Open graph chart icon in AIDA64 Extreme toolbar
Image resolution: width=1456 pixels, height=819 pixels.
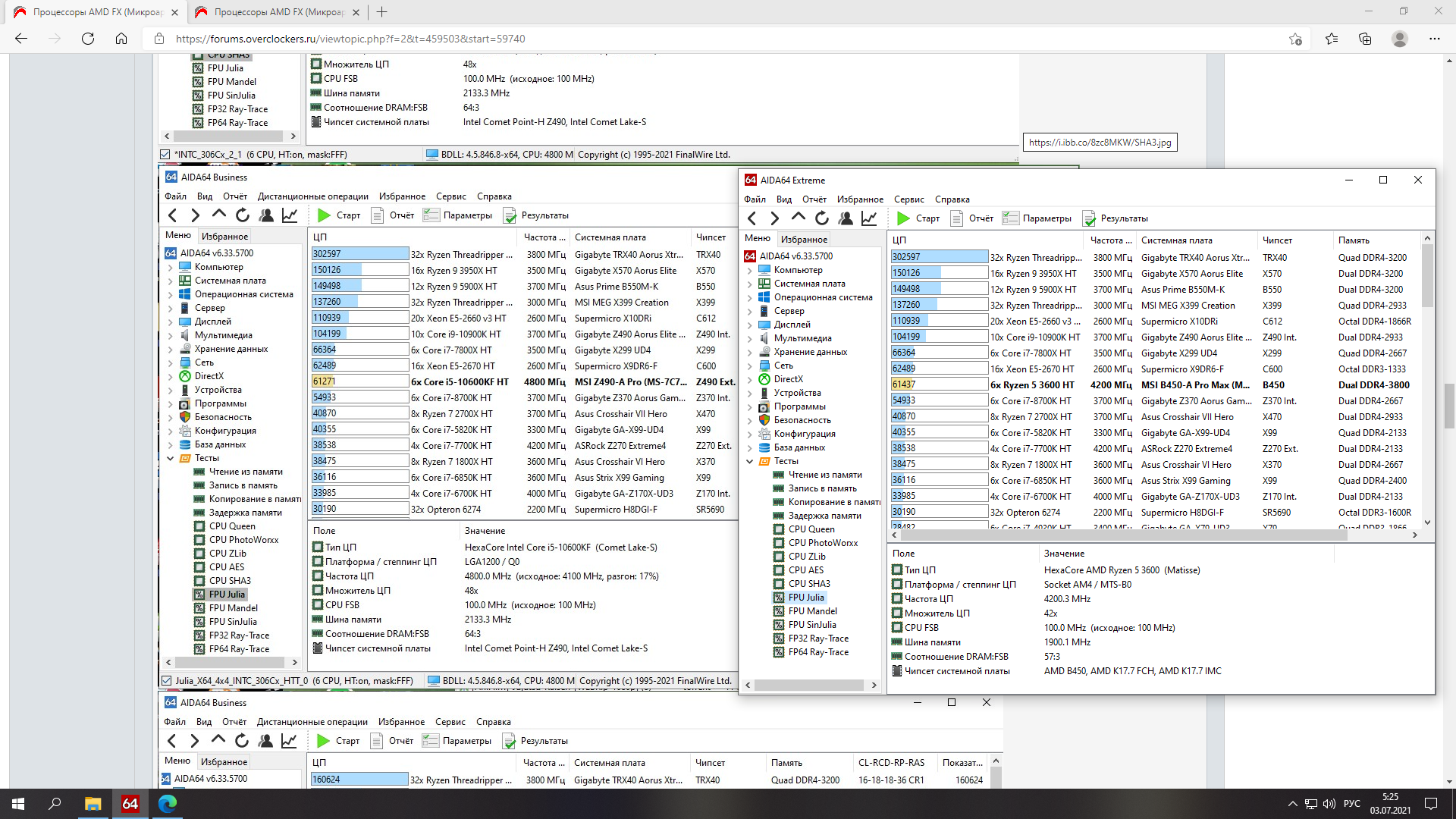869,218
